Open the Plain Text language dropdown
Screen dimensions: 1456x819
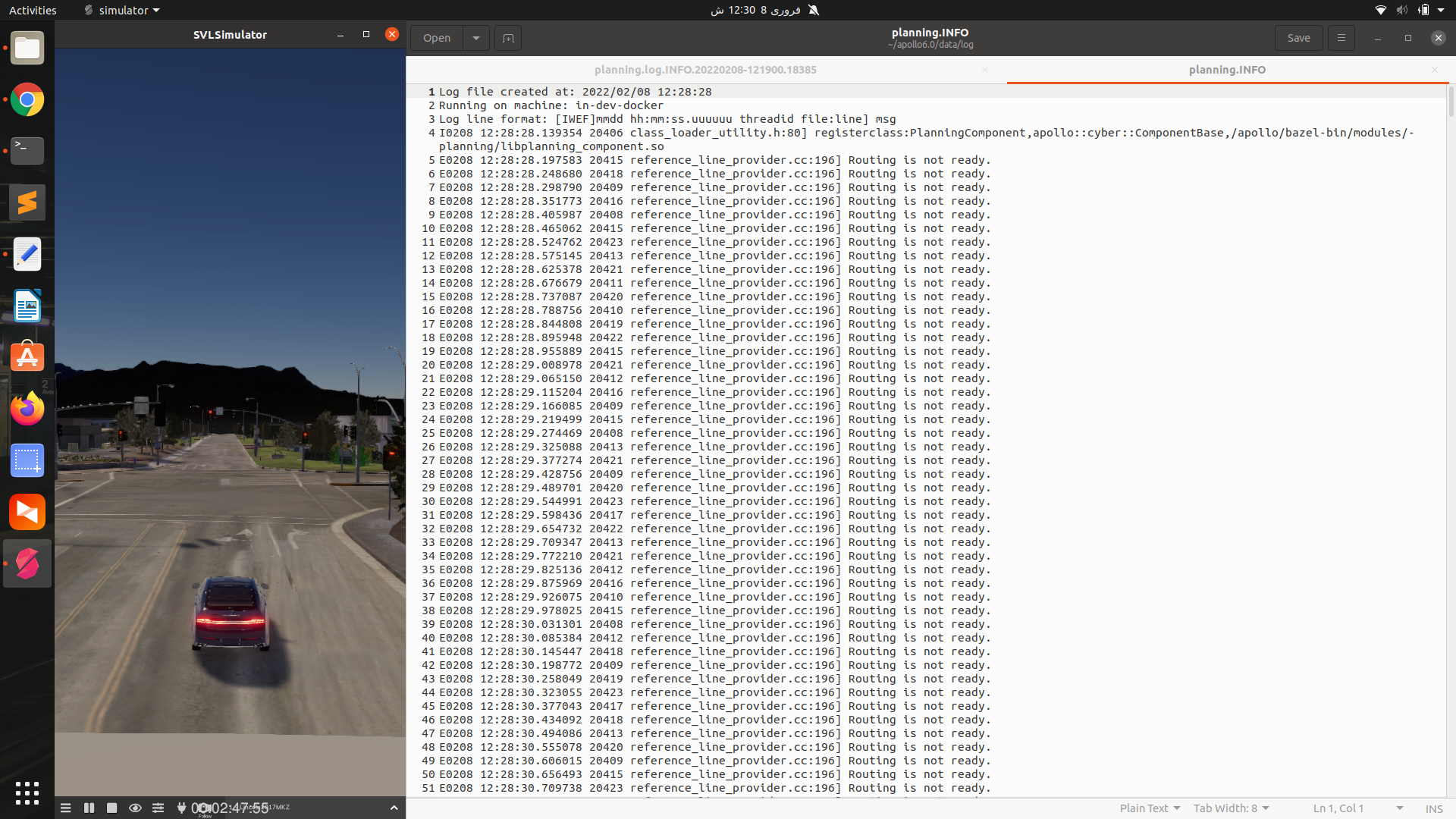pos(1150,808)
